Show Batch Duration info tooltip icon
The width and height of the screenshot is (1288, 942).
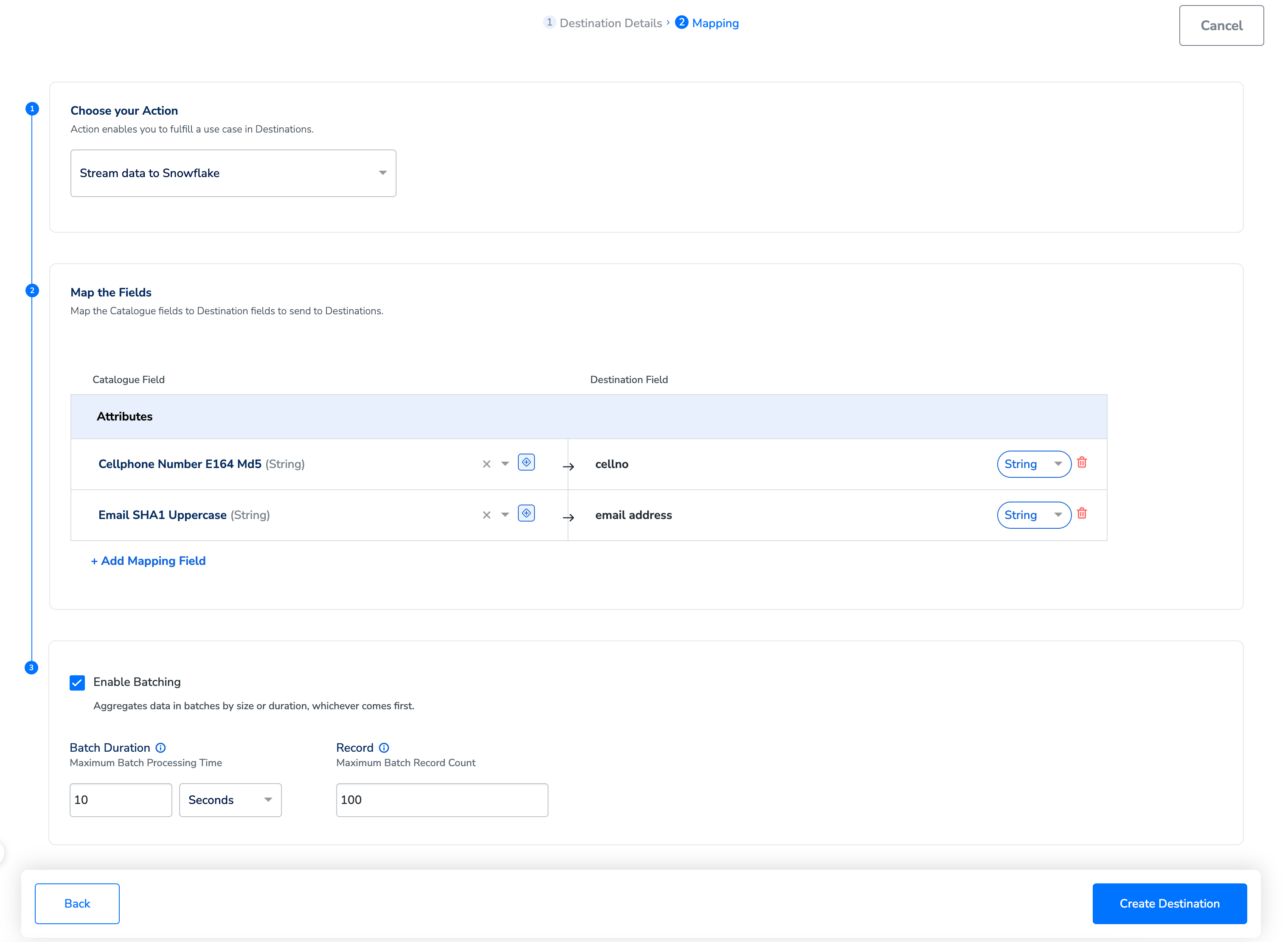pyautogui.click(x=161, y=747)
